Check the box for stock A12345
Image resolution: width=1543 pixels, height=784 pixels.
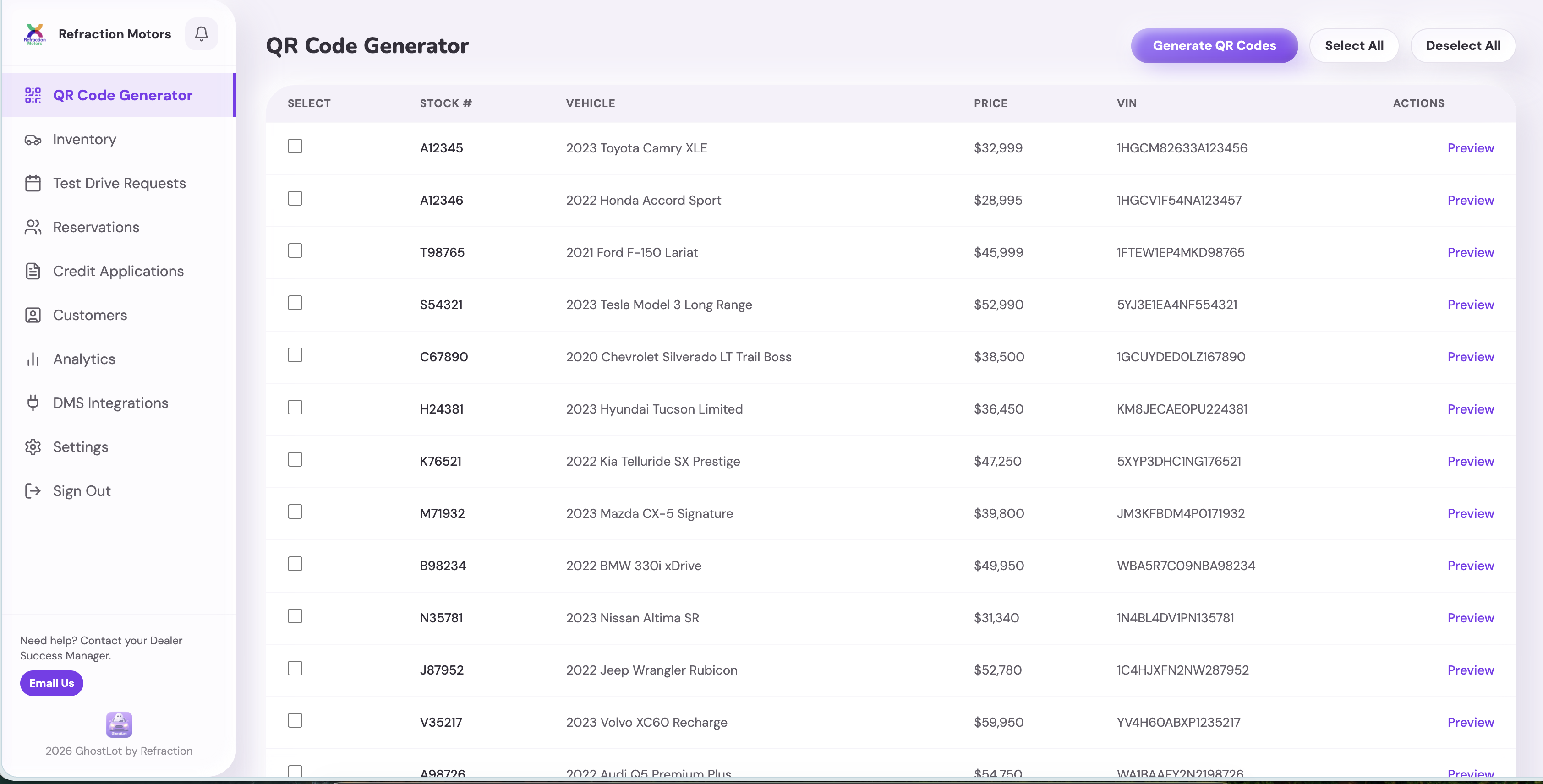click(295, 146)
